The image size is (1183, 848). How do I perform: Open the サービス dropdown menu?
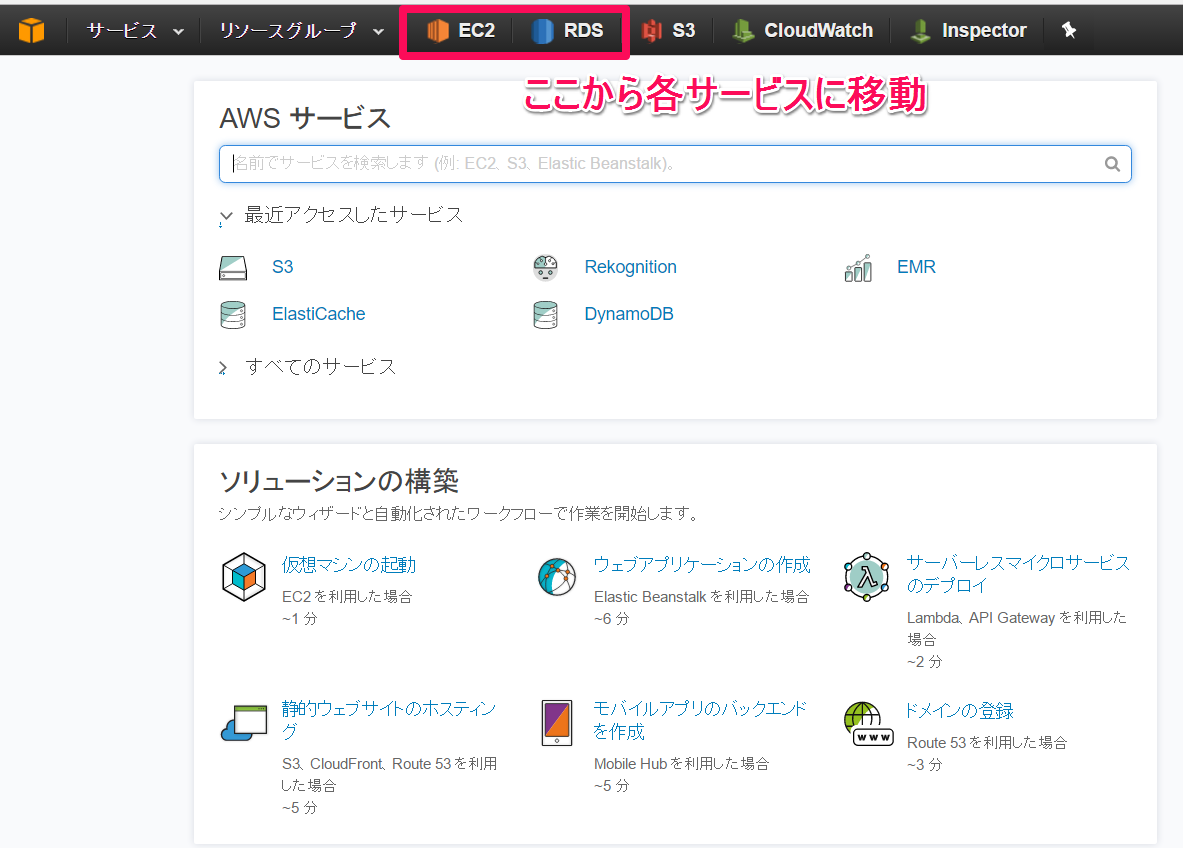(x=135, y=30)
